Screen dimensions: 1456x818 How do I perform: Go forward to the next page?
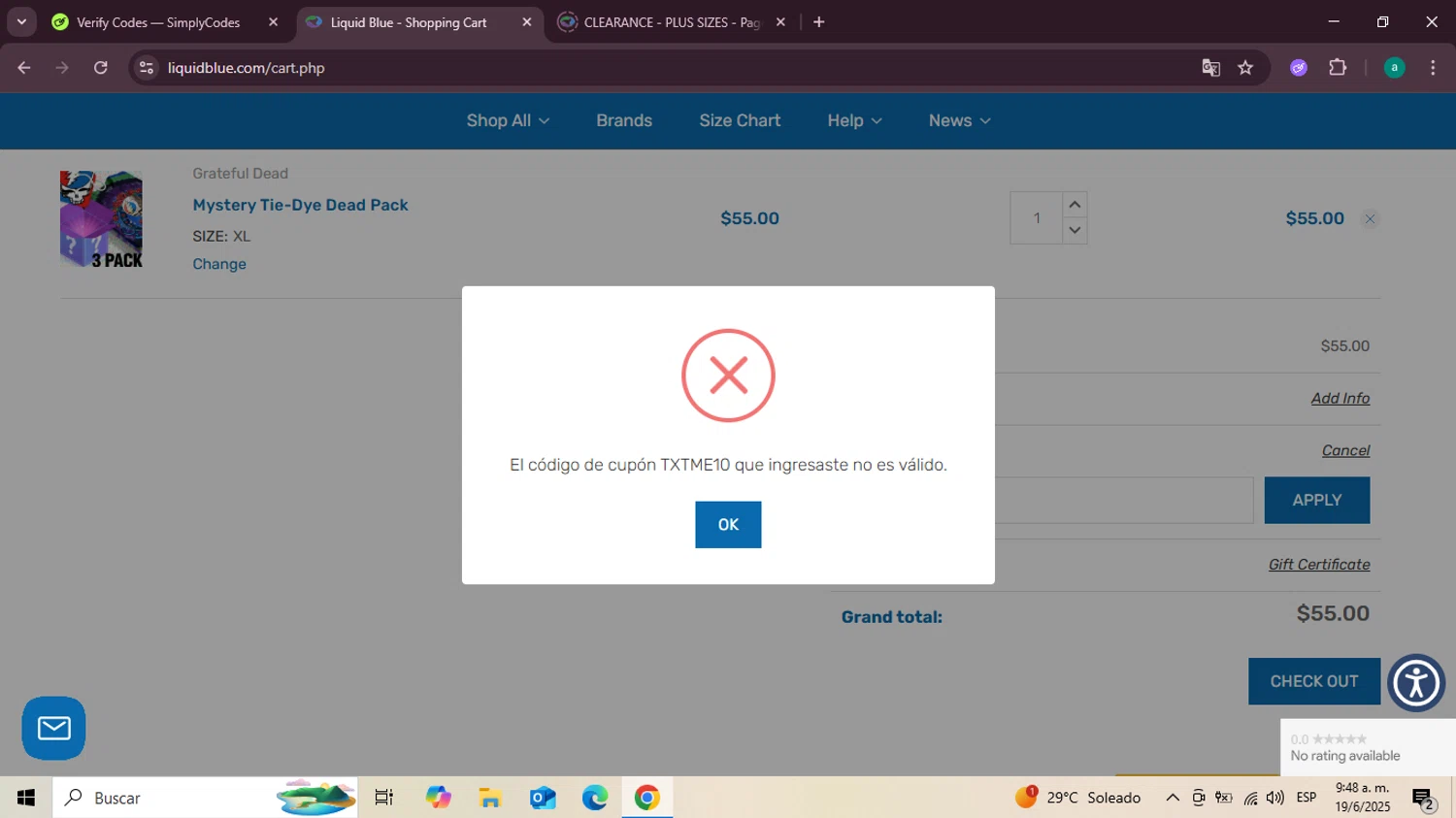(x=62, y=68)
